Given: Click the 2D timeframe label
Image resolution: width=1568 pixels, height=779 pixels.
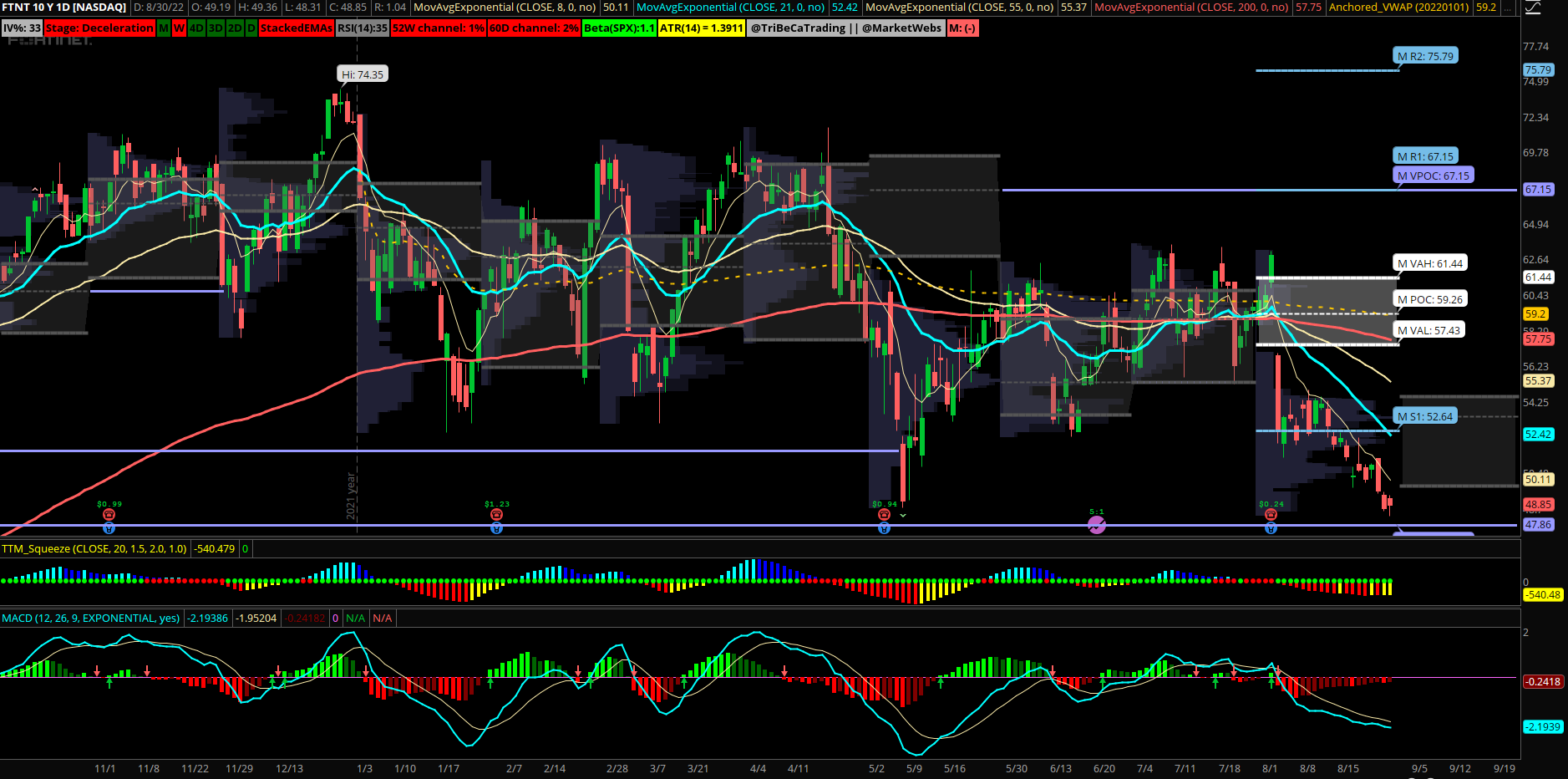Looking at the screenshot, I should [235, 28].
